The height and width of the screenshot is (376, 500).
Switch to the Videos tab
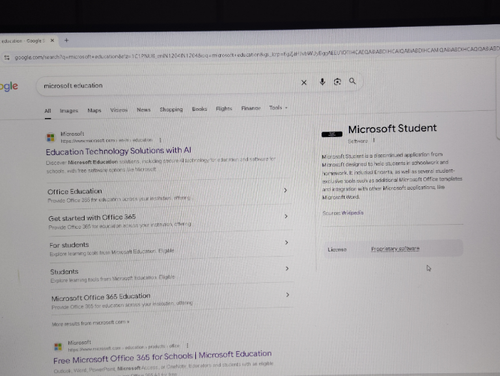(119, 110)
